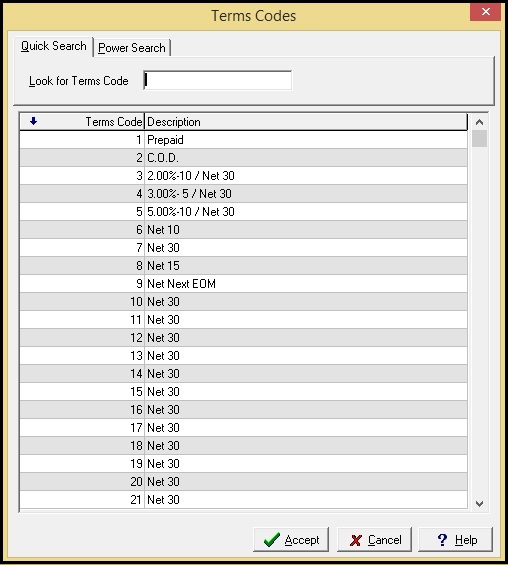Viewport: 508px width, 565px height.
Task: Click the vertical scrollbar thumb
Action: click(479, 139)
